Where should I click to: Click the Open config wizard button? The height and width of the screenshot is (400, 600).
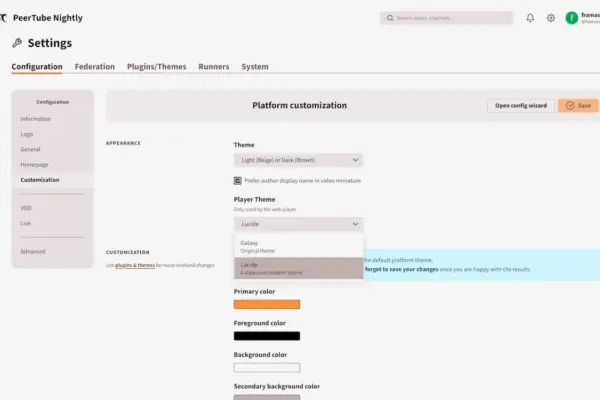tap(521, 106)
